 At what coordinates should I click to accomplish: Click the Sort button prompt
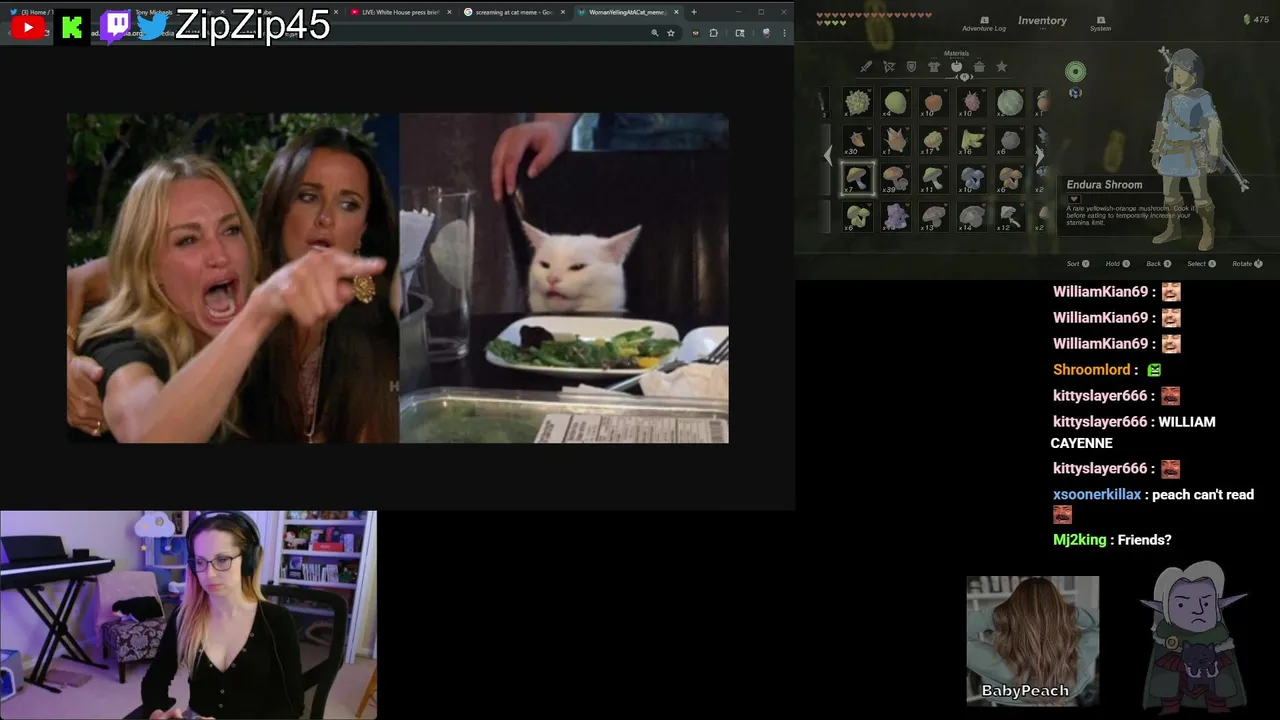[x=1079, y=264]
